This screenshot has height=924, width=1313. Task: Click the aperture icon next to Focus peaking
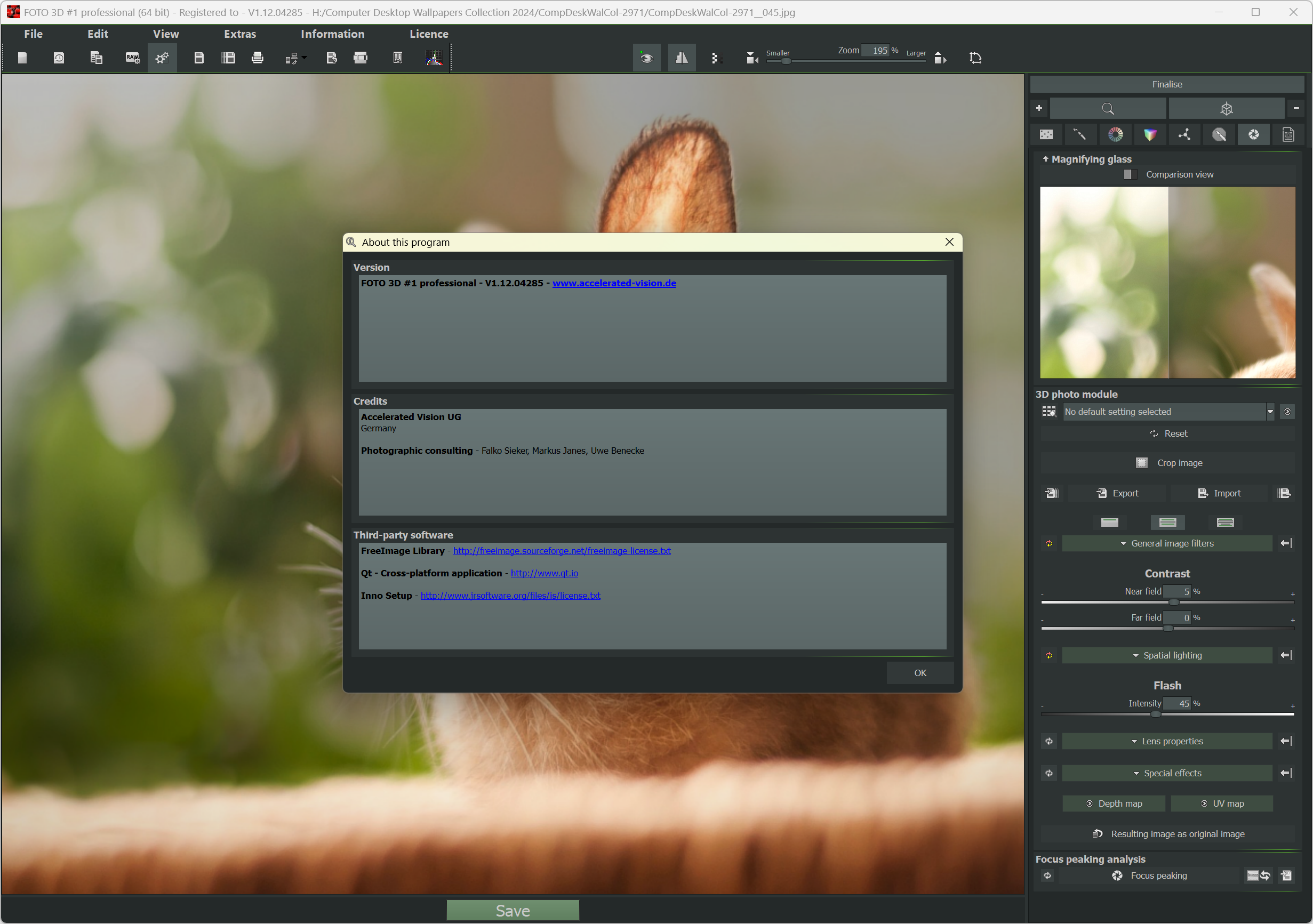[x=1117, y=875]
